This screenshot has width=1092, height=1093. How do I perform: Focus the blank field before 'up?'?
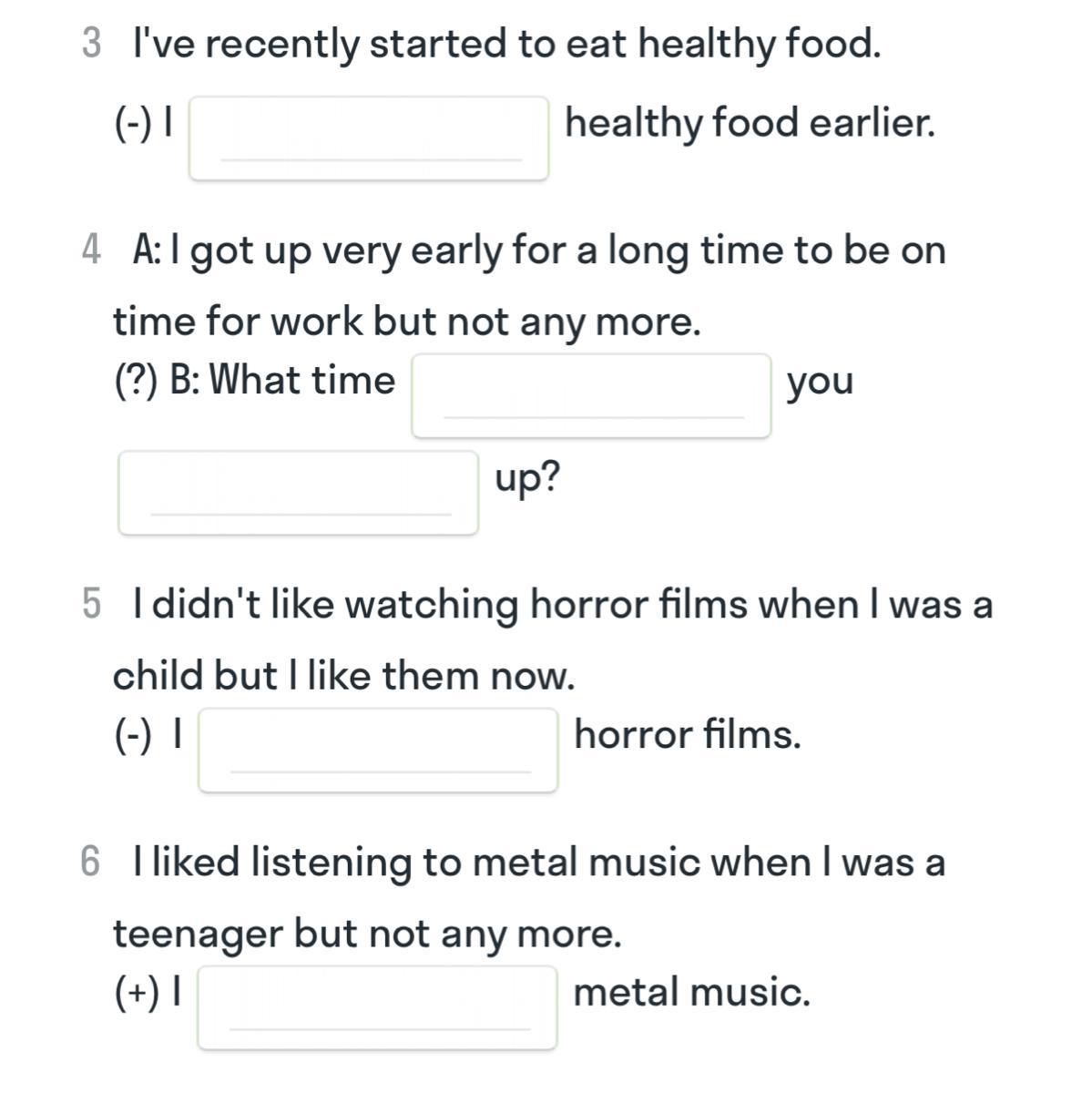(x=298, y=492)
